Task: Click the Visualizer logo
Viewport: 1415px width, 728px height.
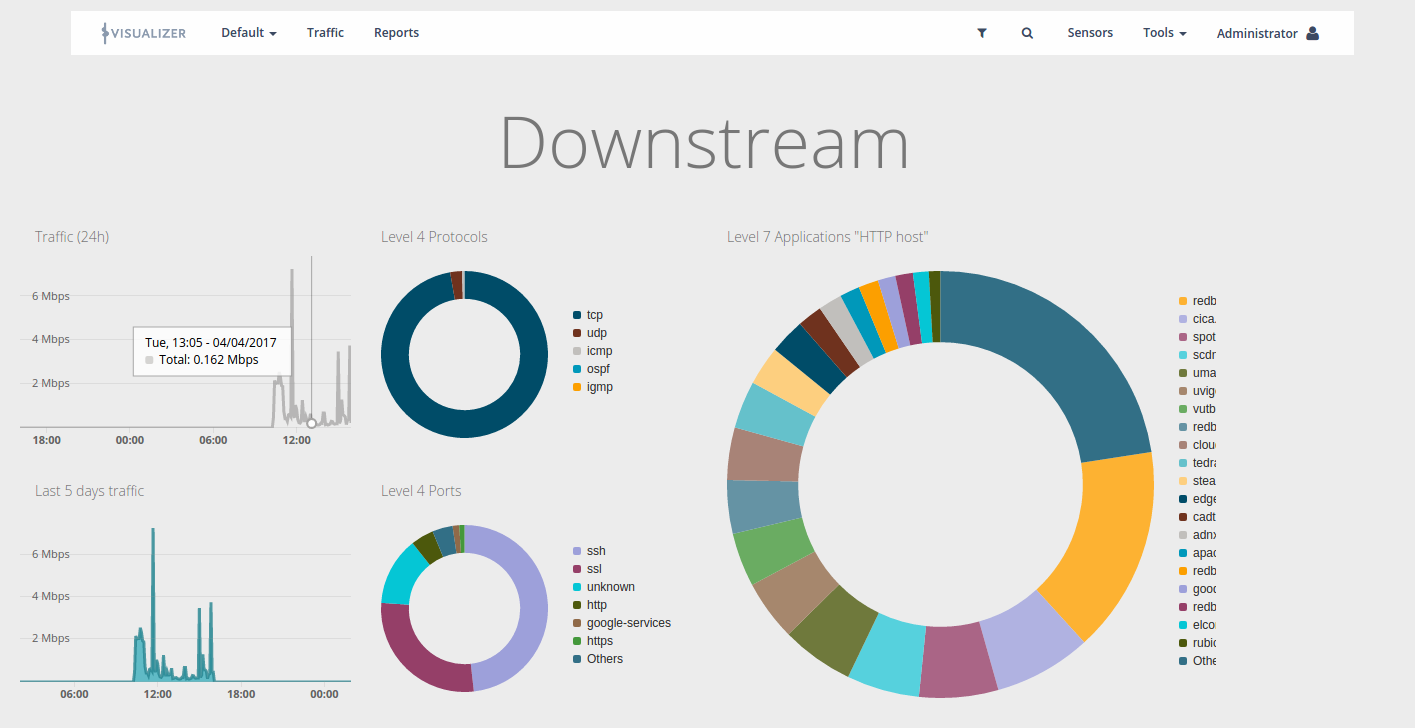Action: click(x=143, y=33)
